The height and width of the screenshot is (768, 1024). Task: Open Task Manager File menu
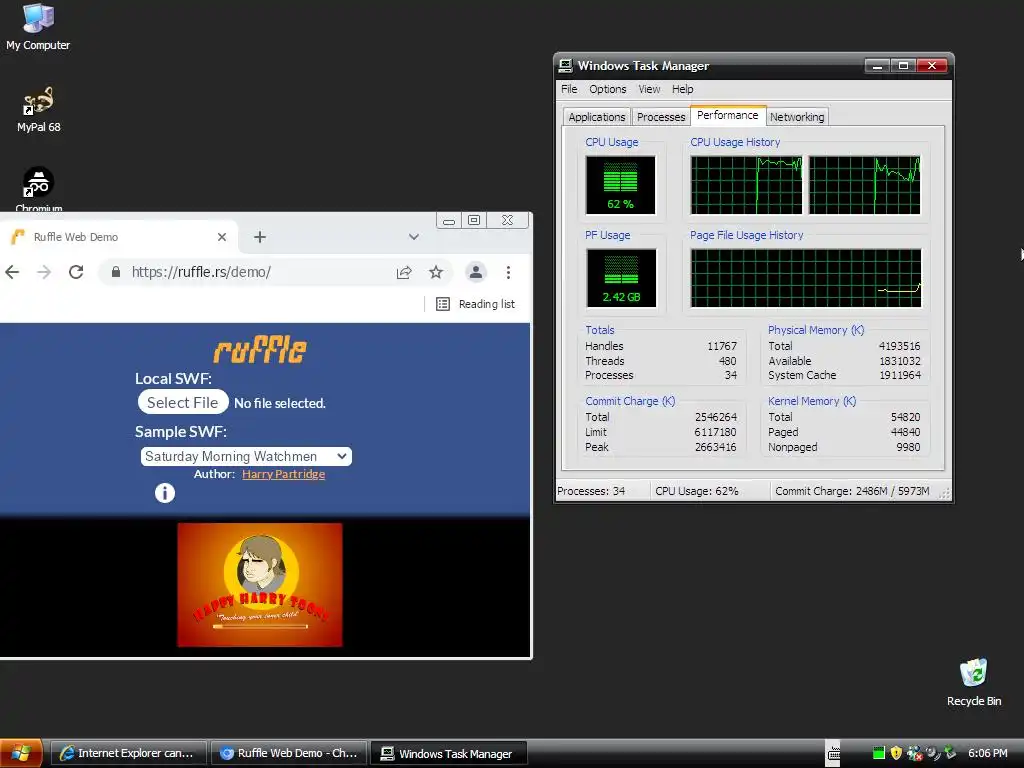click(x=569, y=89)
